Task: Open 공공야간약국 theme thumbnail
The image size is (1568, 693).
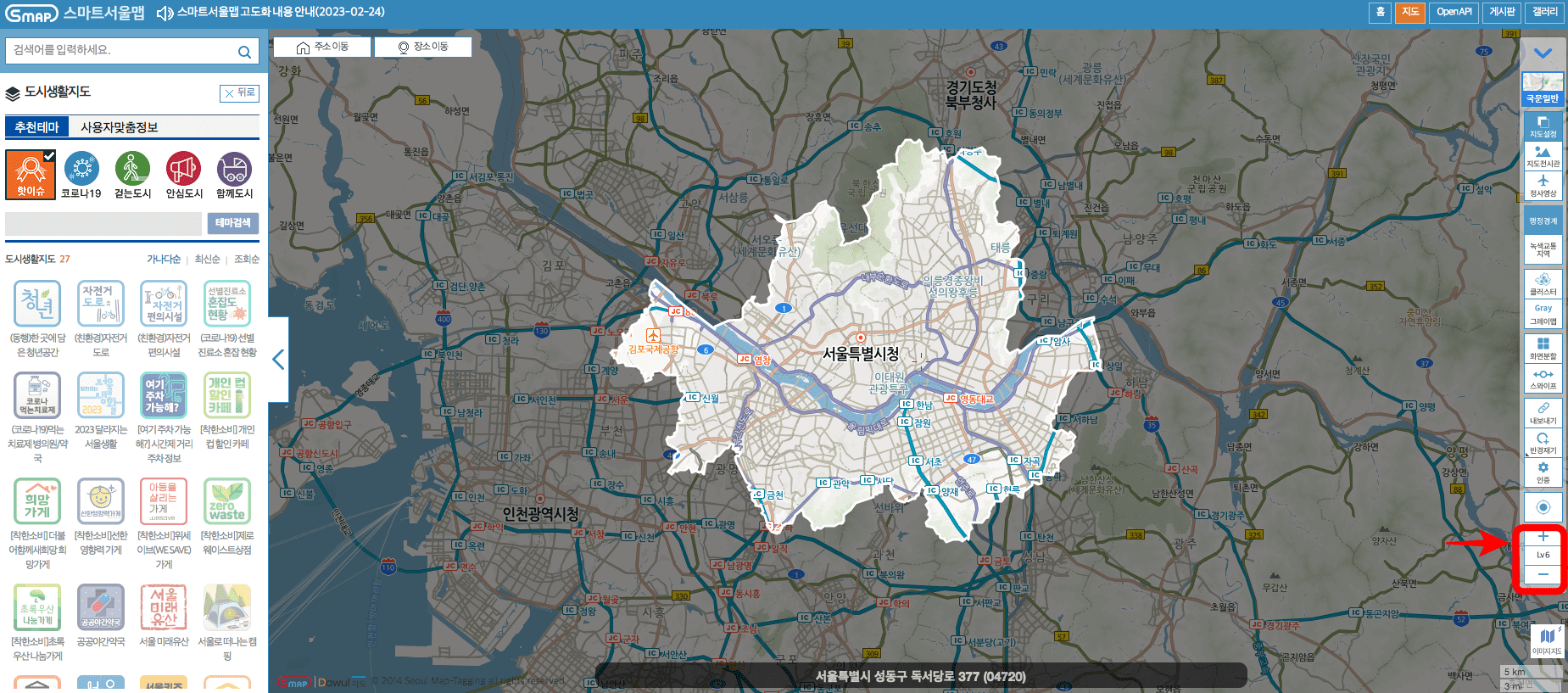Action: pos(101,607)
